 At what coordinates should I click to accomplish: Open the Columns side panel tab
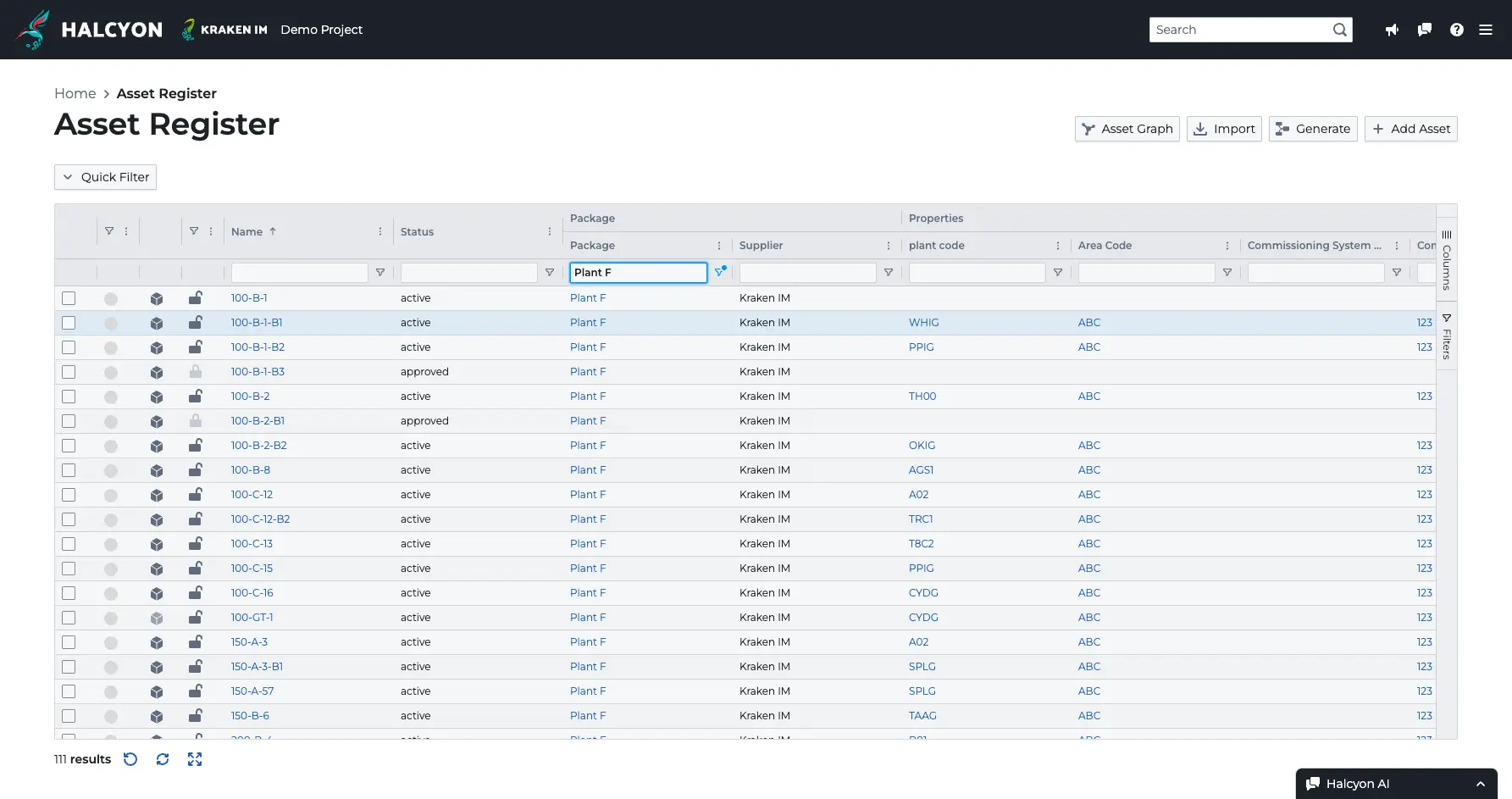pyautogui.click(x=1447, y=259)
